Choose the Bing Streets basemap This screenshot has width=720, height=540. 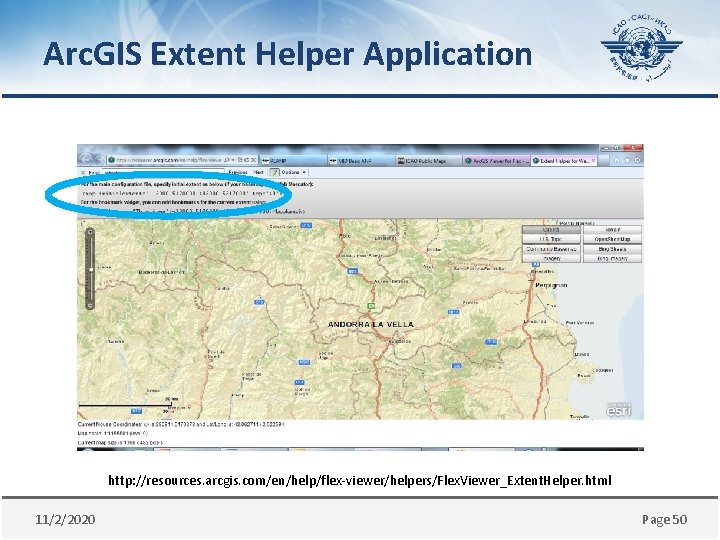point(612,249)
